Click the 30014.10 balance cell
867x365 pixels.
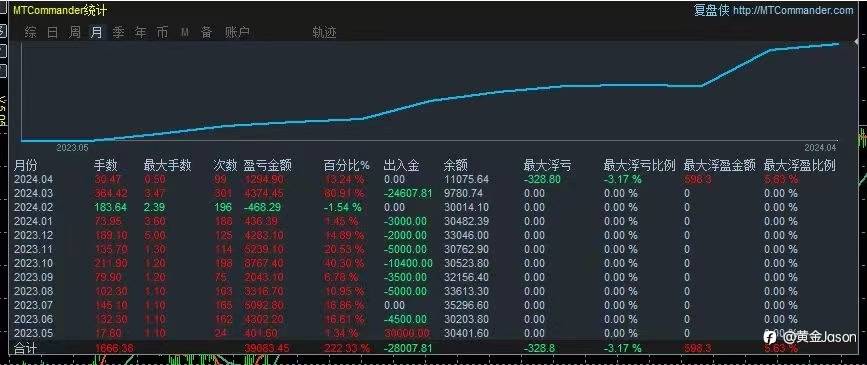pyautogui.click(x=466, y=207)
